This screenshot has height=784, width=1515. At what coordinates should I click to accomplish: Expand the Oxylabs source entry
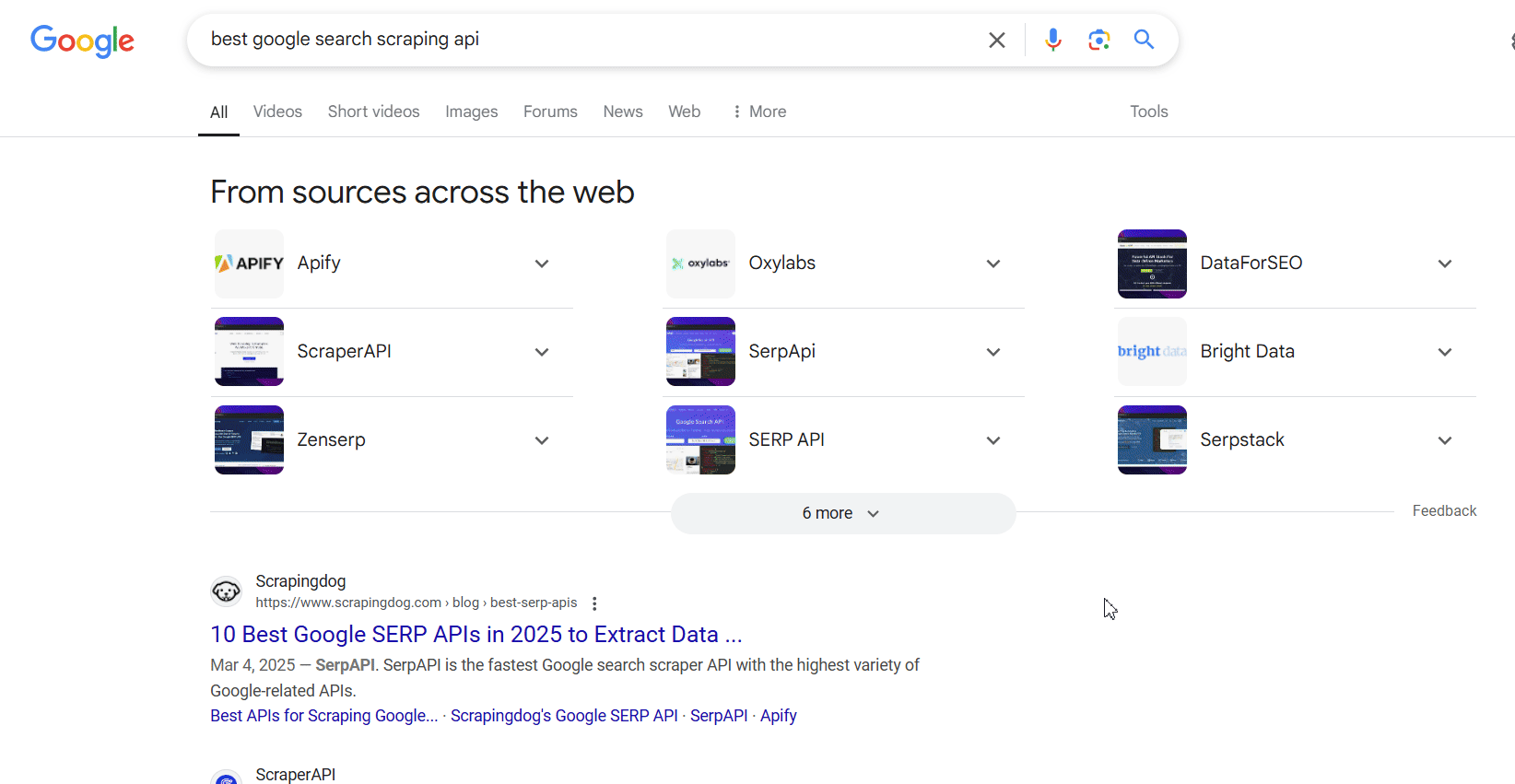(x=992, y=263)
